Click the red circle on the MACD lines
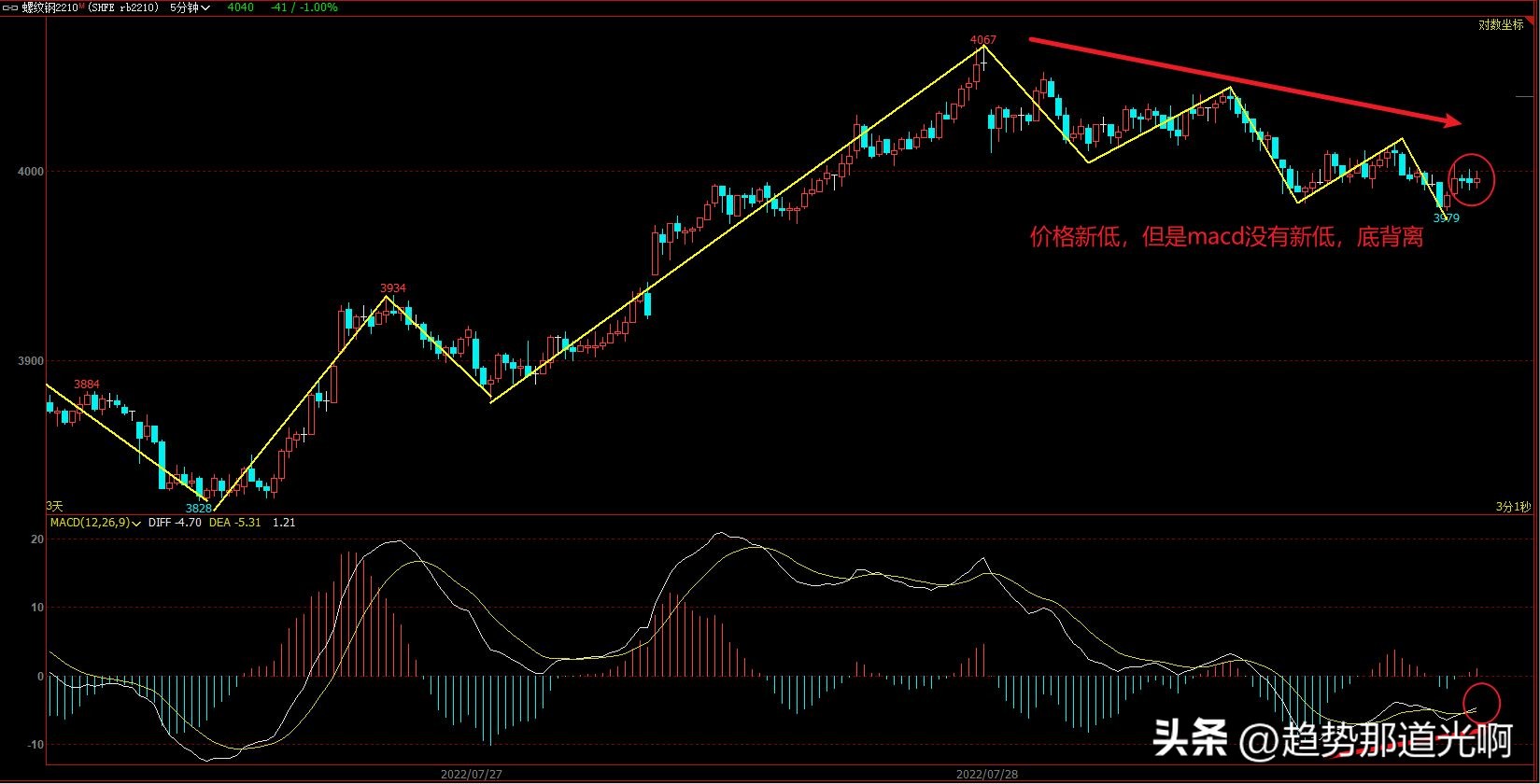1540x784 pixels. [1481, 704]
